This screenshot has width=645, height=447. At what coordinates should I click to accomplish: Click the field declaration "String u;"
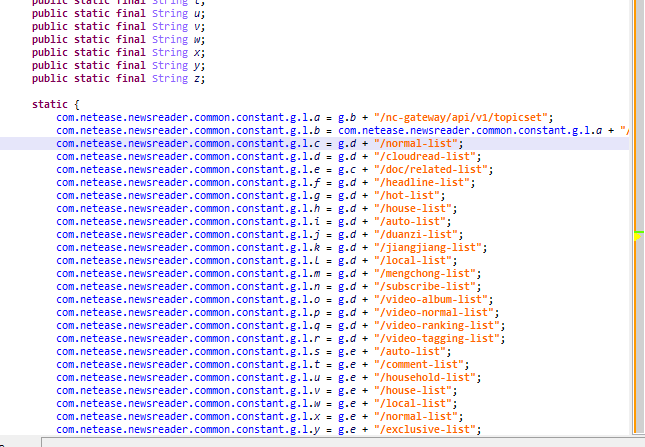pos(178,14)
